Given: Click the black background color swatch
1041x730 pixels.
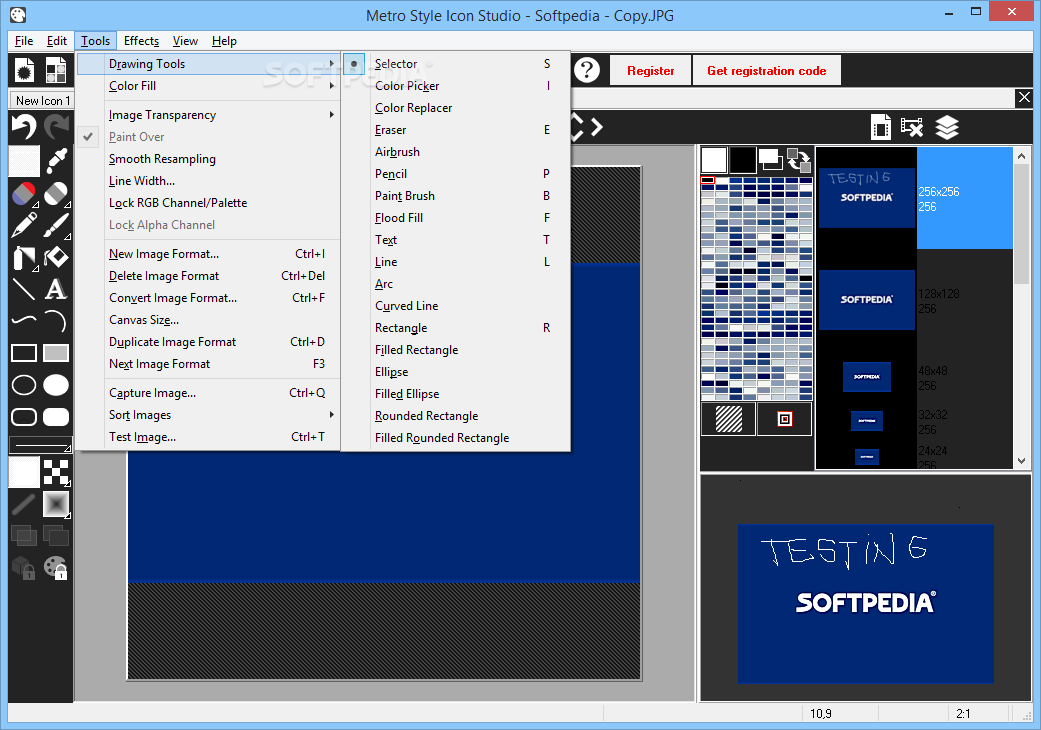Looking at the screenshot, I should (742, 160).
